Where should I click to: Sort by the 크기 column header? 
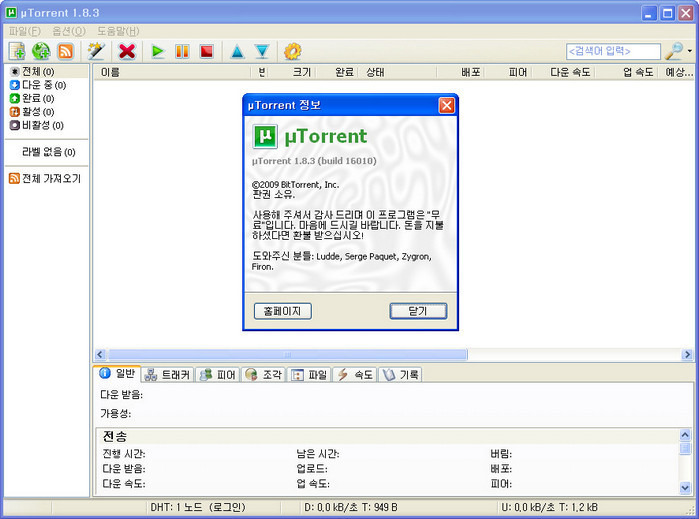292,72
